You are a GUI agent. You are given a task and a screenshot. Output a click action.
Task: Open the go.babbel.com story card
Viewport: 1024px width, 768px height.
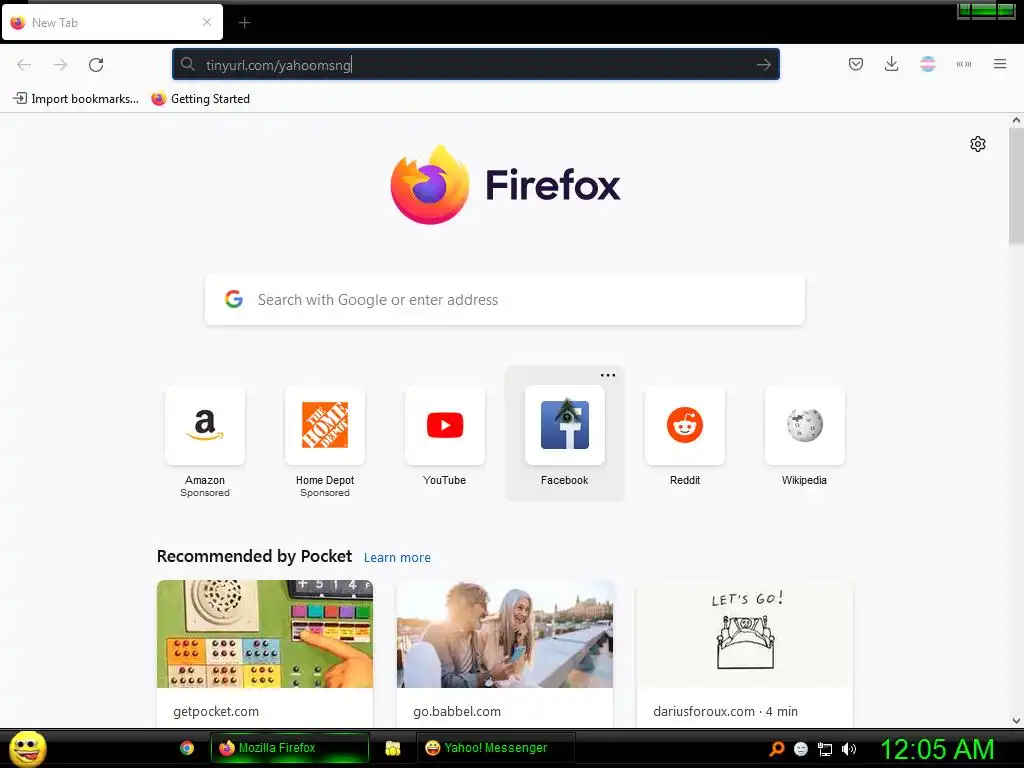(x=505, y=653)
